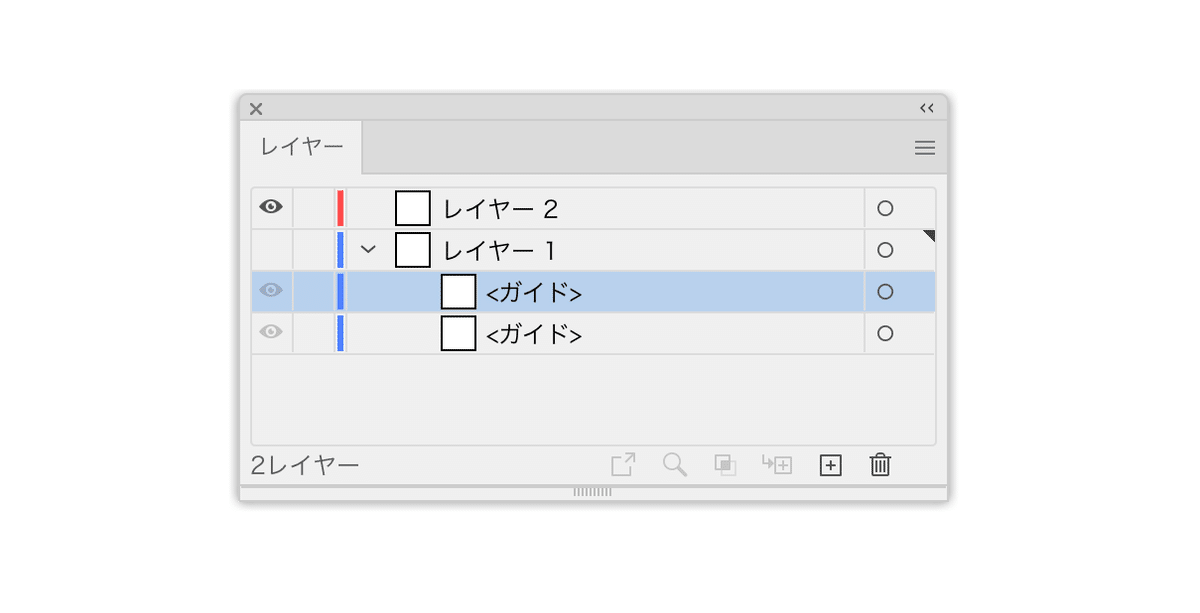Collapse レイヤー 1 using its disclosure arrow
This screenshot has height=613, width=1200.
[368, 249]
